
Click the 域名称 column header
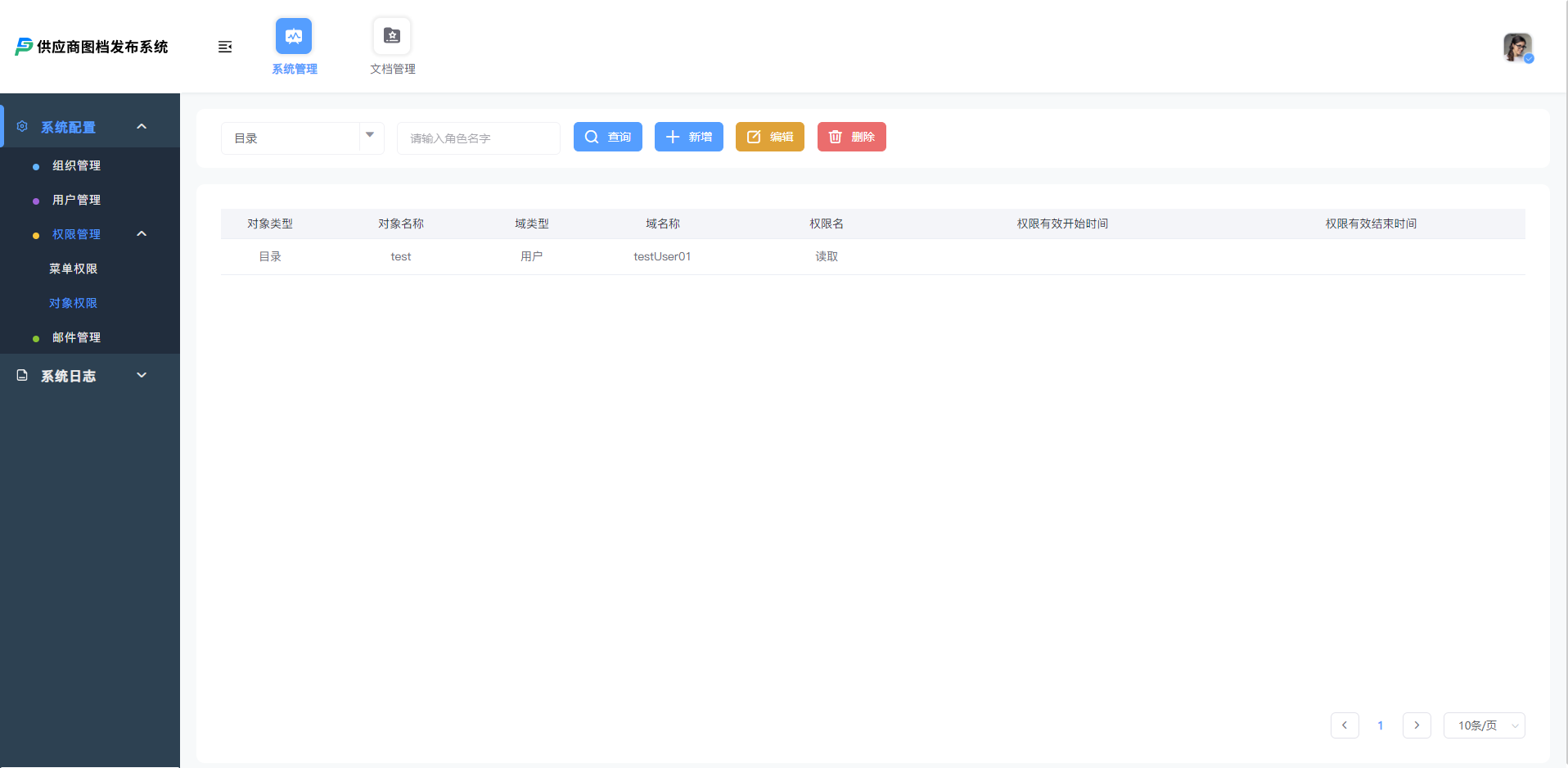coord(663,224)
